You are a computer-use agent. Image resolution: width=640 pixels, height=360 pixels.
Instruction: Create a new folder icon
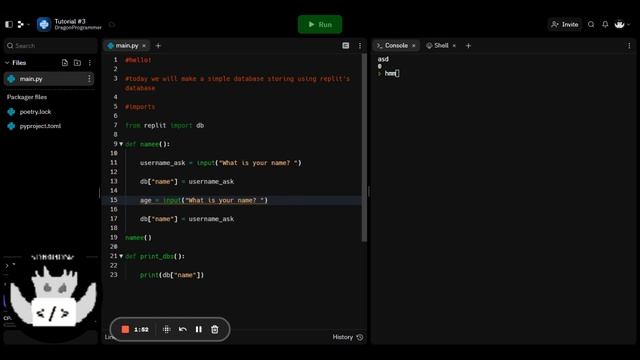(x=77, y=63)
